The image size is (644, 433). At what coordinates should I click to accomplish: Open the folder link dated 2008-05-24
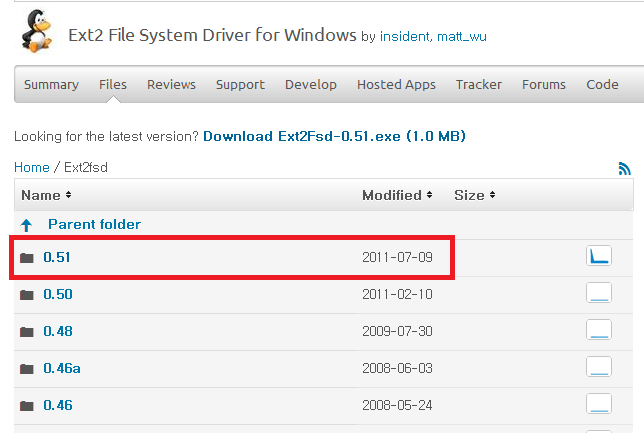tap(58, 405)
